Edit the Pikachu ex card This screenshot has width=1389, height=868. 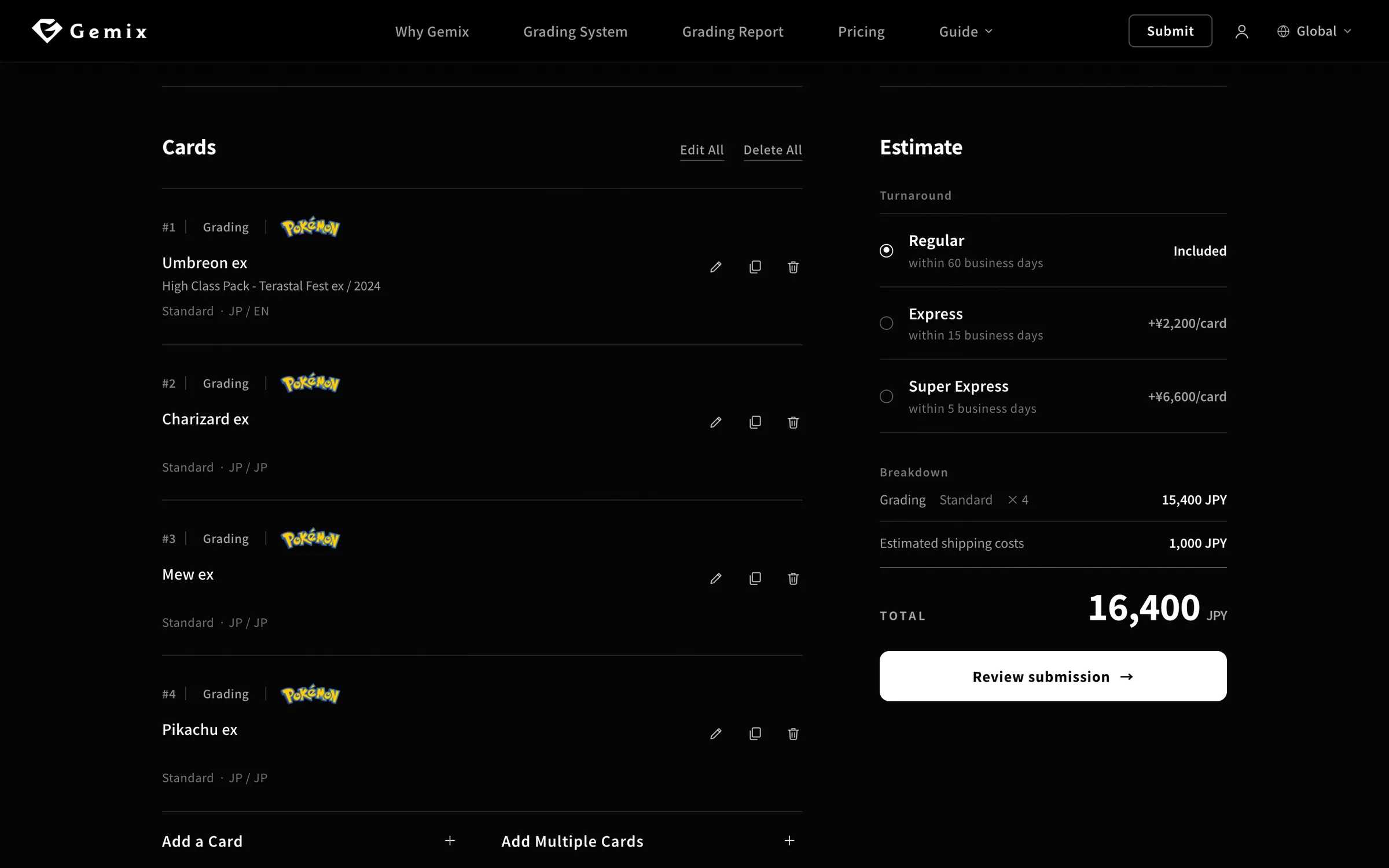pos(716,734)
